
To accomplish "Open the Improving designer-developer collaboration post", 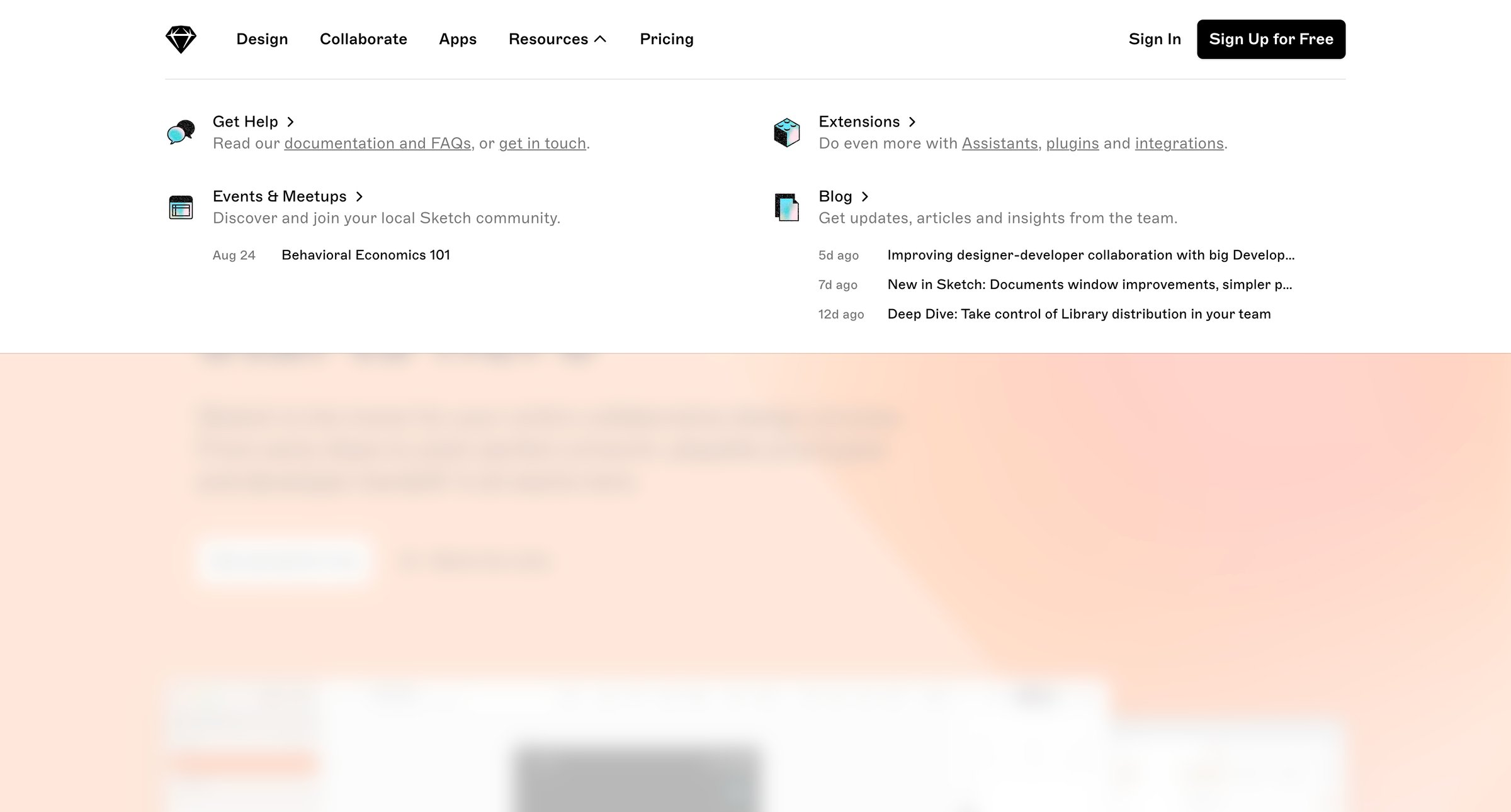I will [x=1091, y=255].
